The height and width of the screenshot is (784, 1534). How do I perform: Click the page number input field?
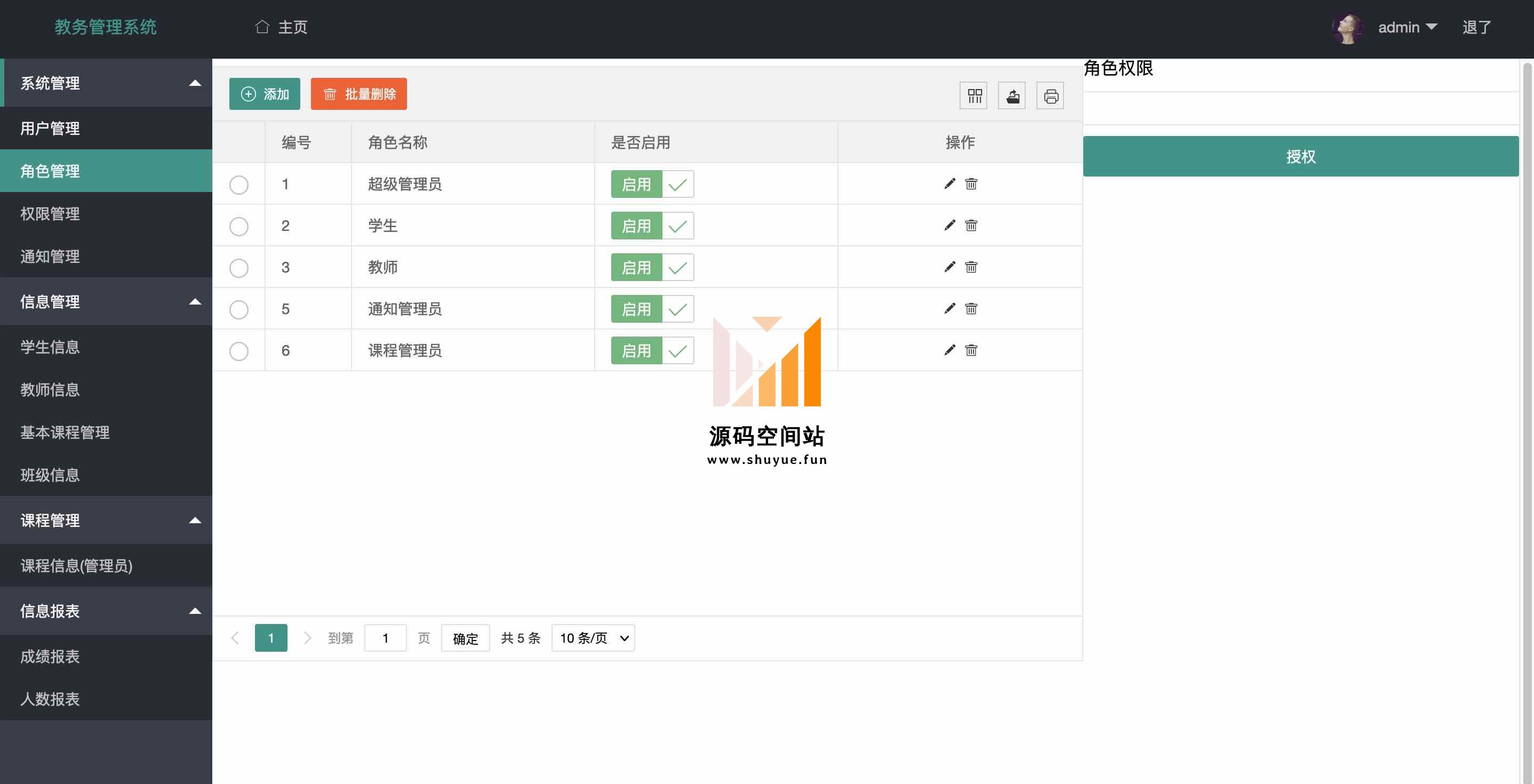point(385,638)
